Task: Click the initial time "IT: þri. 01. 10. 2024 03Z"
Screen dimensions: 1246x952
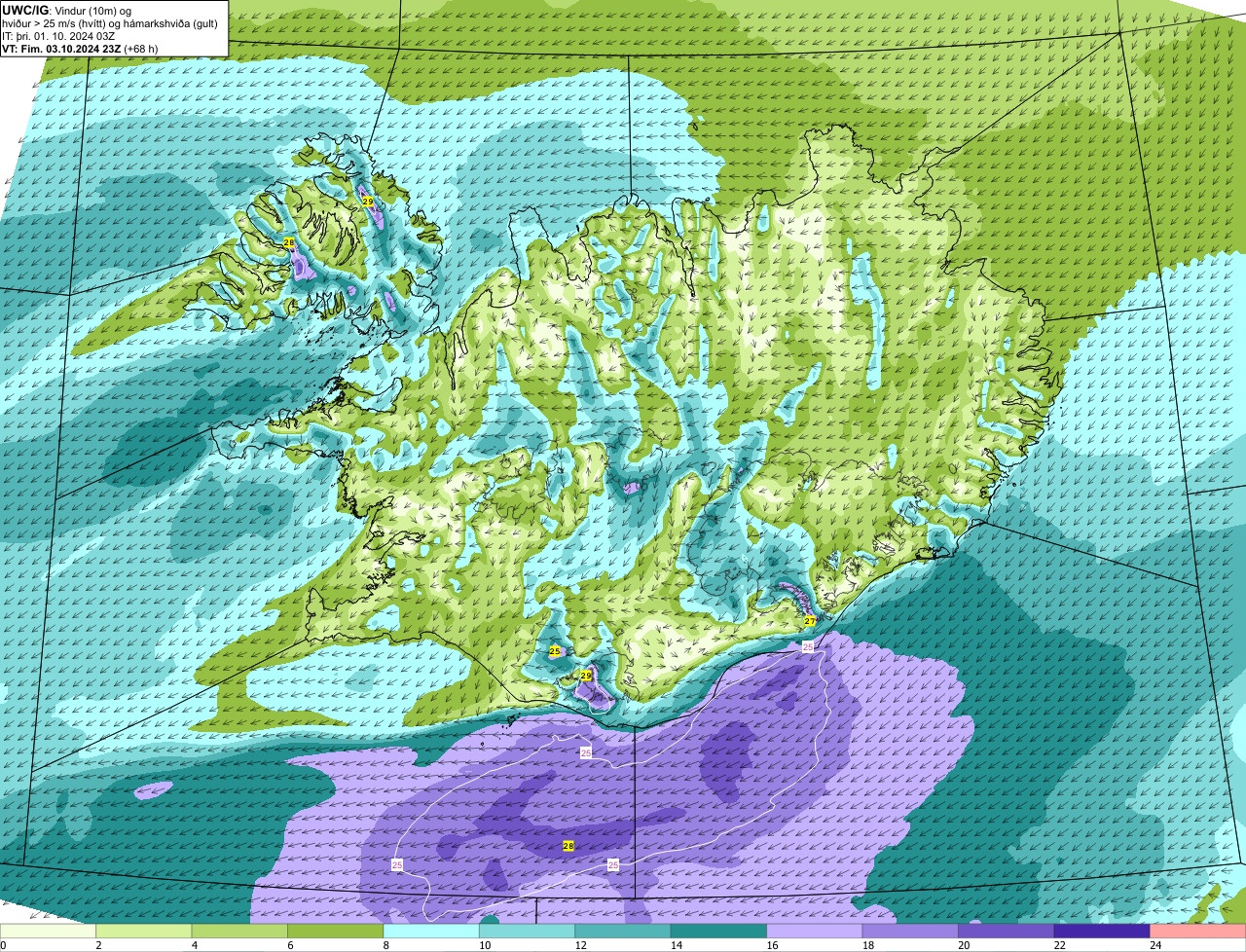Action: 60,35
